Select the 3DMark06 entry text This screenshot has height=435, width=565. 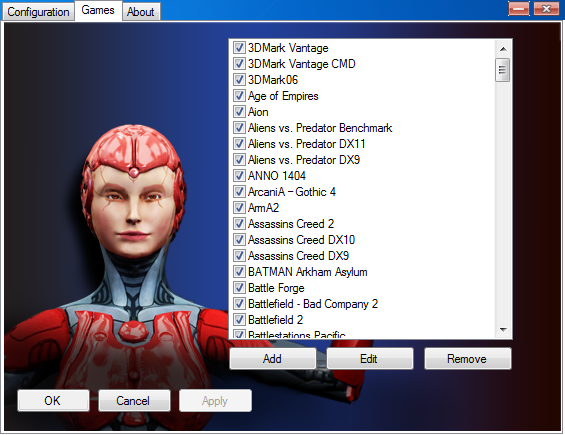(273, 80)
